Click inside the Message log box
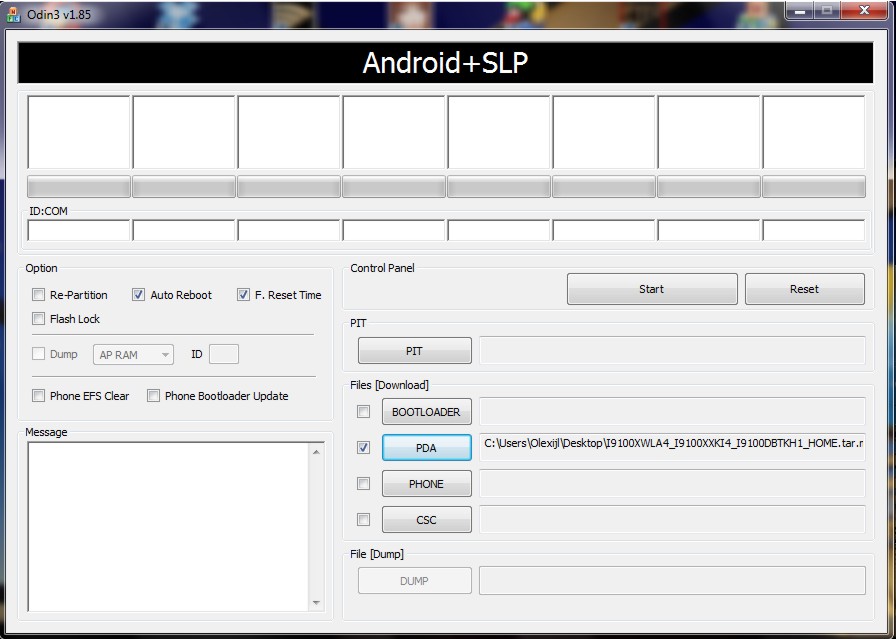The image size is (896, 639). click(169, 526)
